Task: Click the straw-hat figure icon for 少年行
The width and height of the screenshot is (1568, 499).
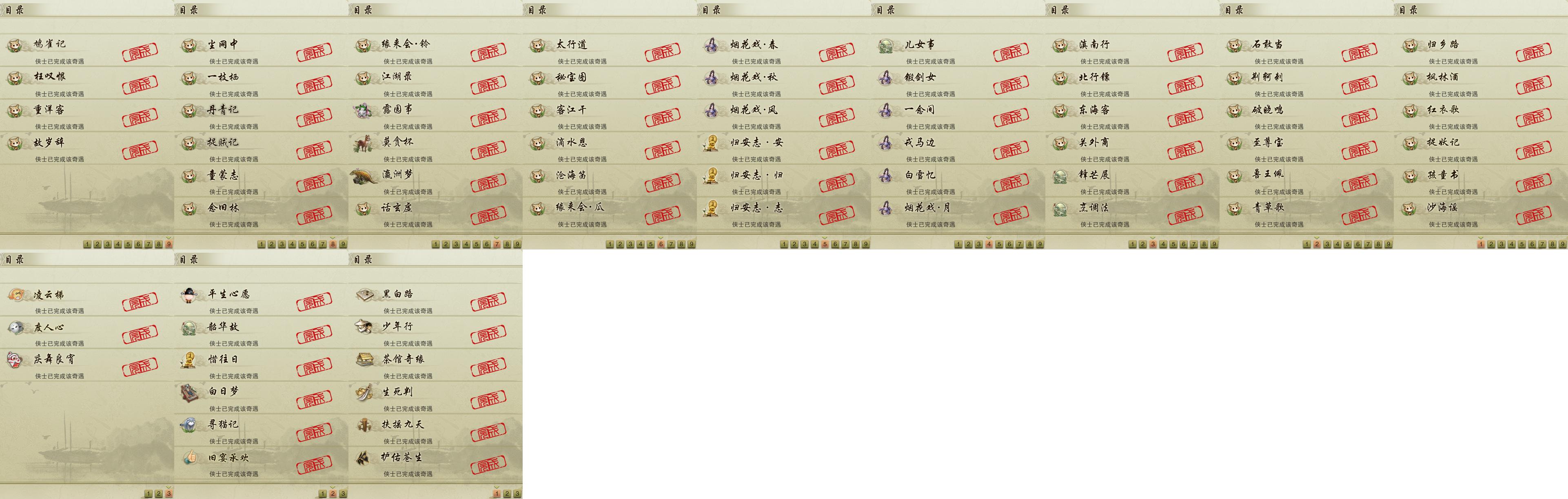Action: click(365, 327)
